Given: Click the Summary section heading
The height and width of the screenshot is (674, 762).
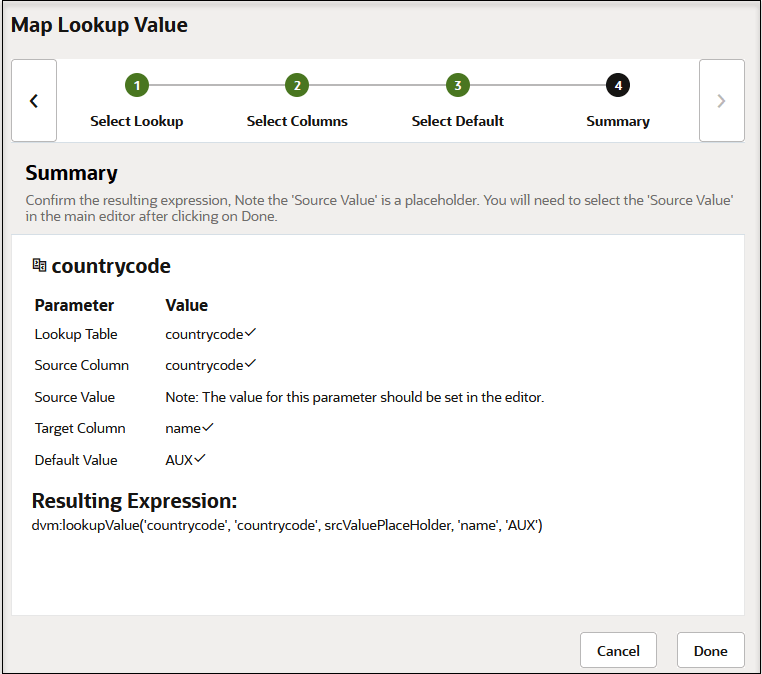Looking at the screenshot, I should pyautogui.click(x=71, y=173).
